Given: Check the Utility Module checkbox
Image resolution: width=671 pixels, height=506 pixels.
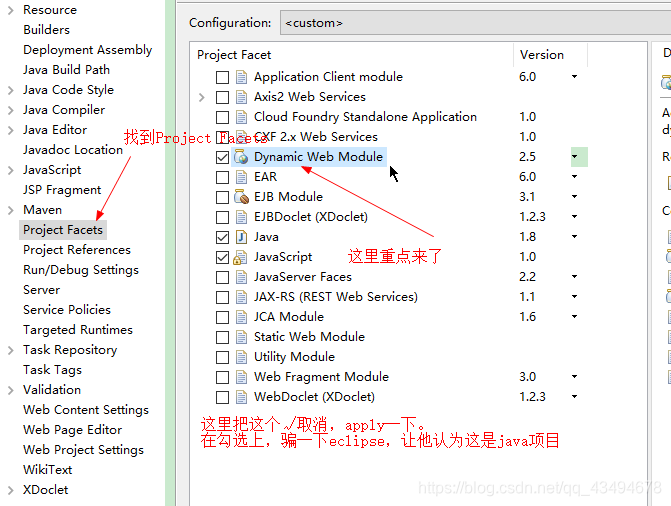Looking at the screenshot, I should [222, 357].
